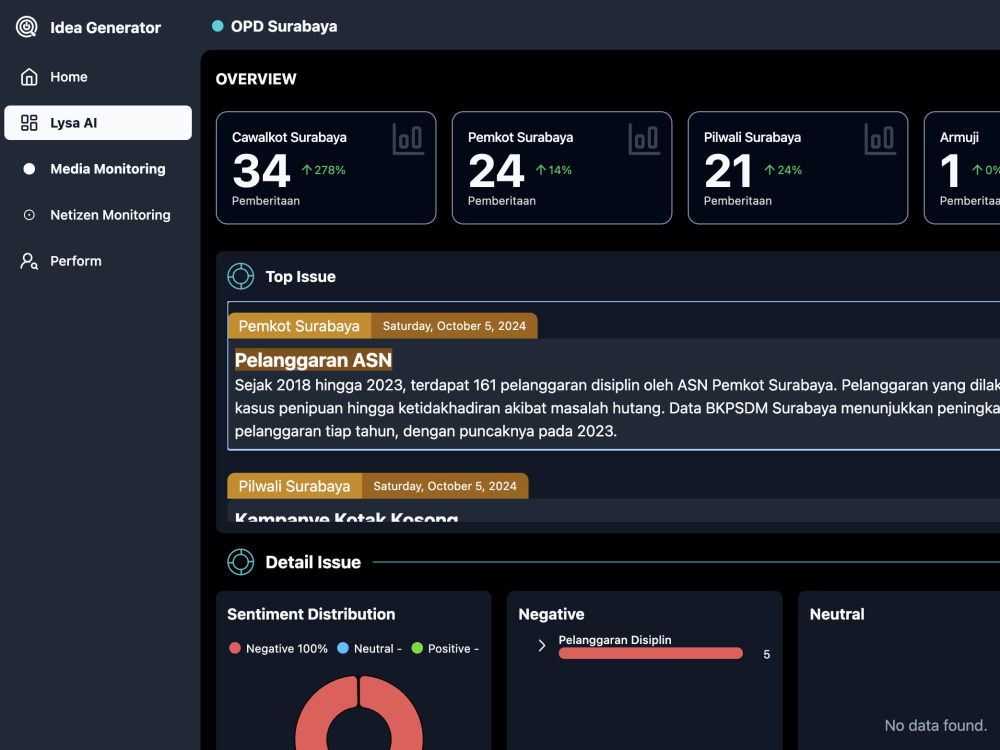Click the Detail Issue heading text

point(313,562)
